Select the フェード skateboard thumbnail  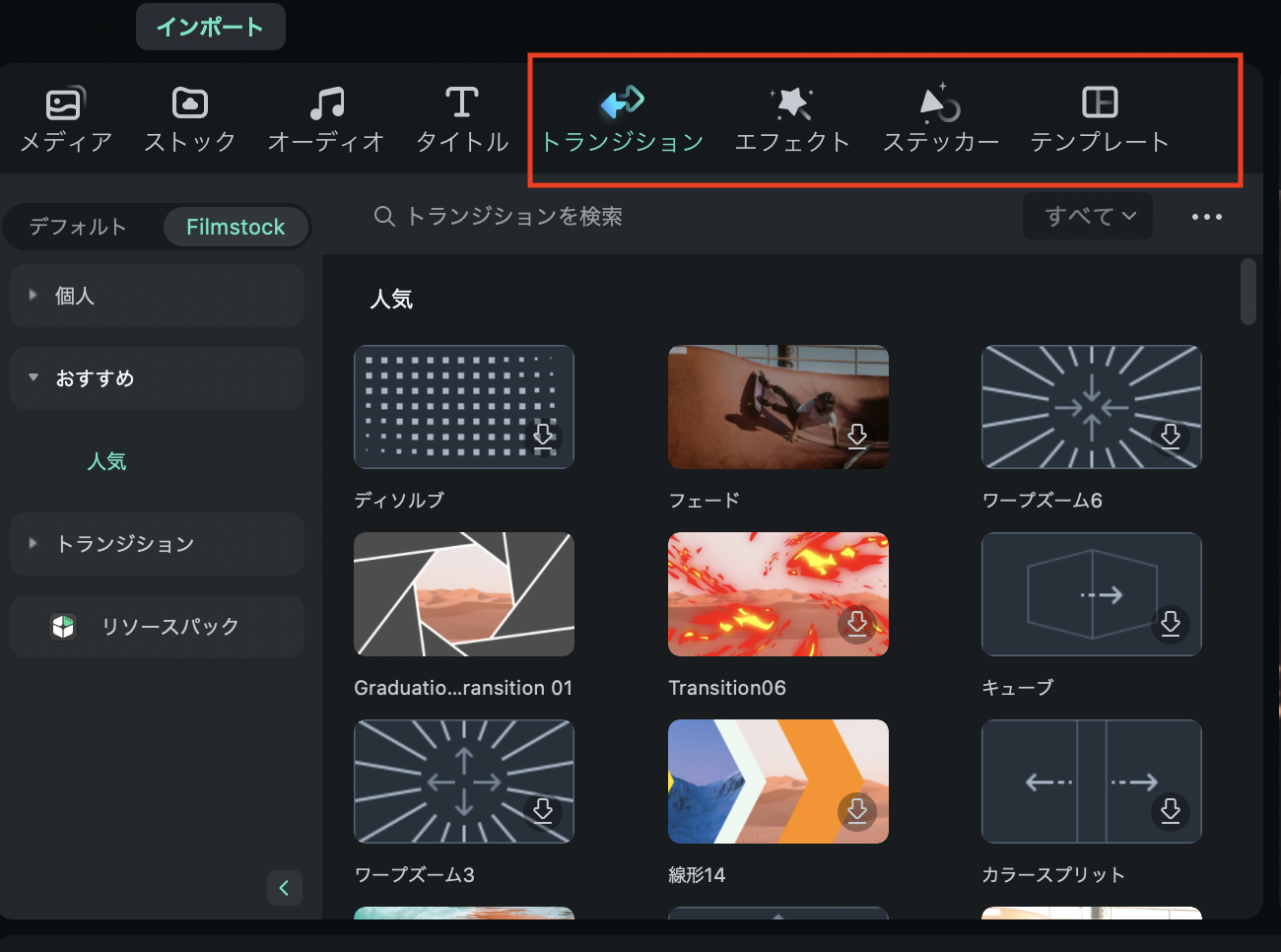[778, 407]
